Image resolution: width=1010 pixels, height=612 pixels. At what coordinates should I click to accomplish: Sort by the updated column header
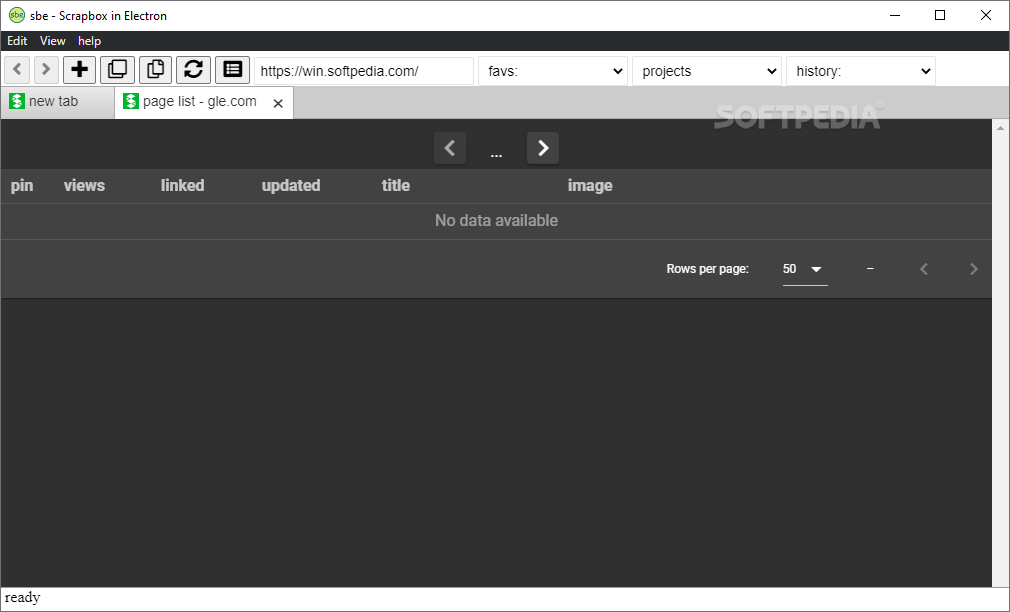pos(291,186)
